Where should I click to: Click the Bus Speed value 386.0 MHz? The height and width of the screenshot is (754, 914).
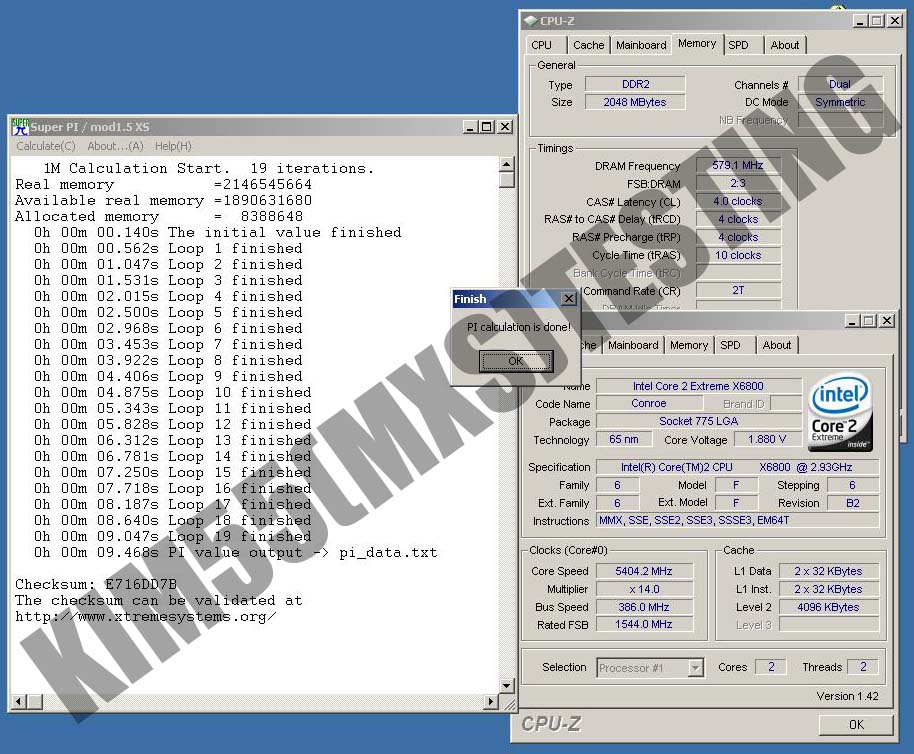pos(644,607)
